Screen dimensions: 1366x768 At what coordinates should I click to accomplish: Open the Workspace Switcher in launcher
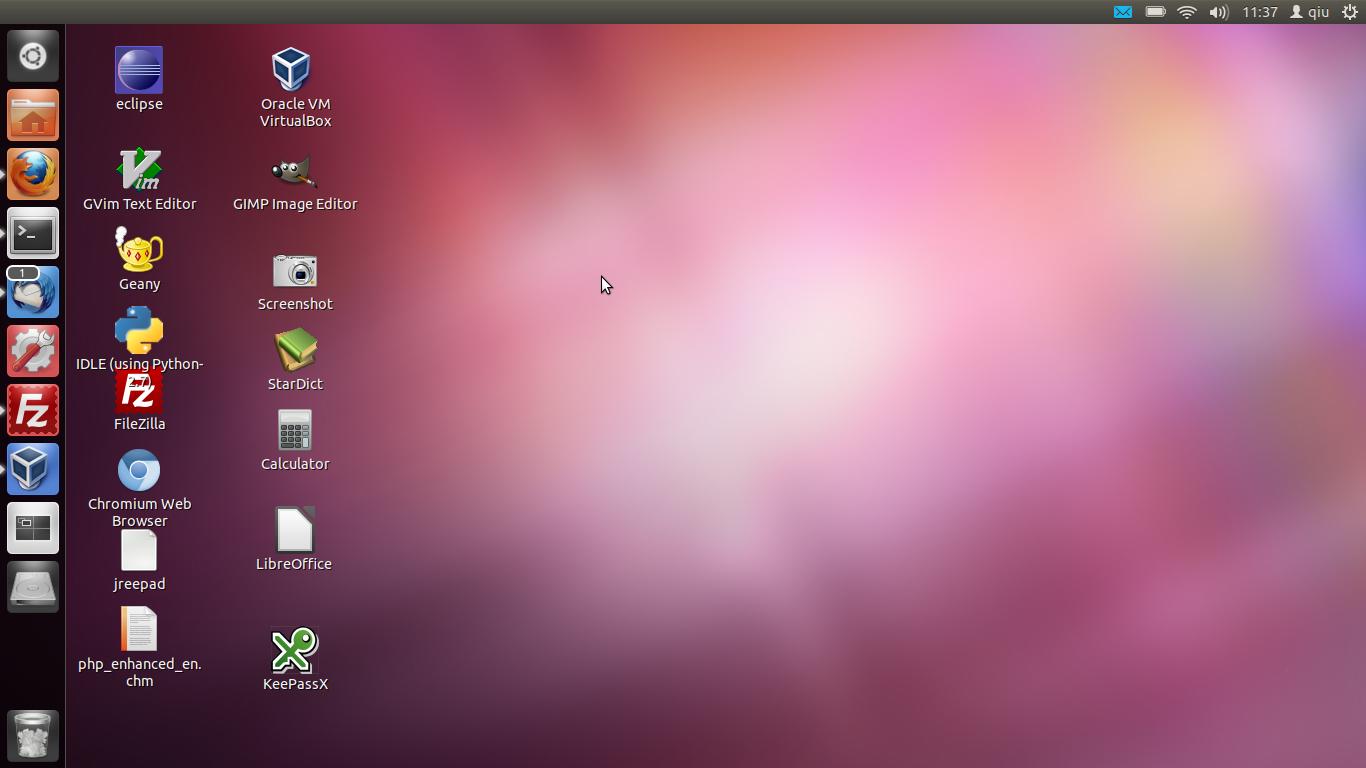point(33,528)
